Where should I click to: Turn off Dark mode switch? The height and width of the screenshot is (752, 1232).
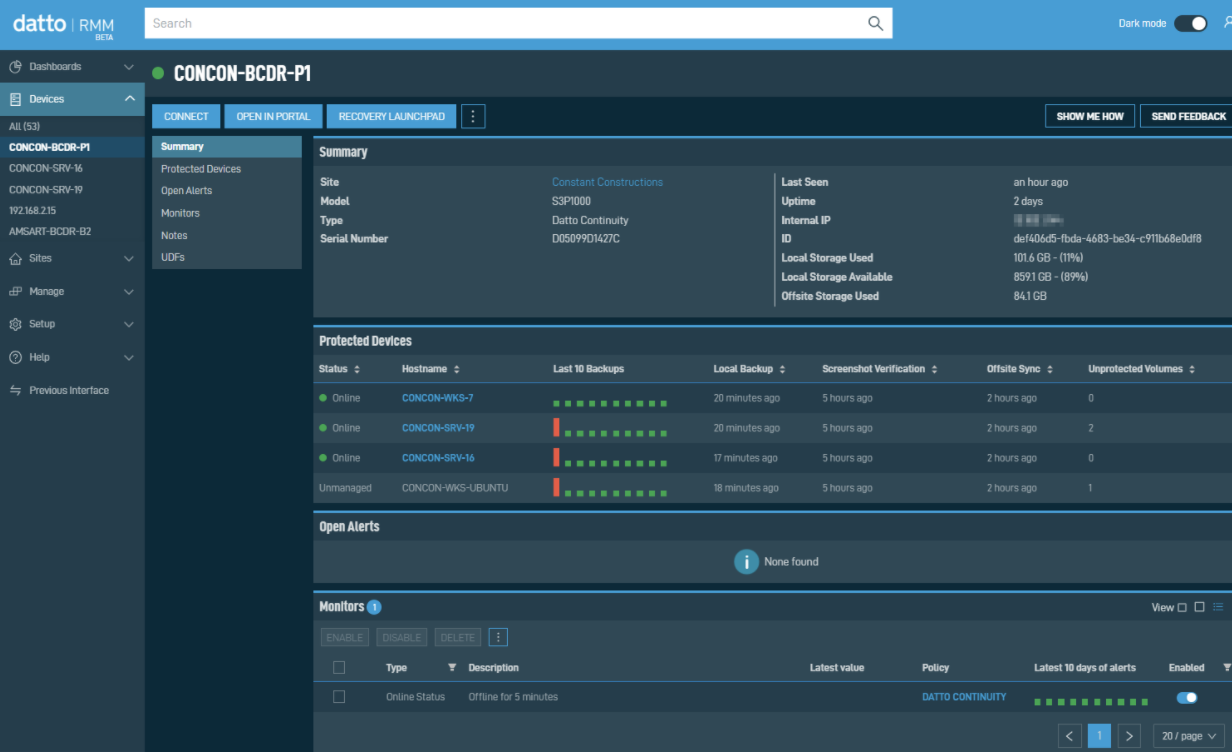pyautogui.click(x=1190, y=23)
